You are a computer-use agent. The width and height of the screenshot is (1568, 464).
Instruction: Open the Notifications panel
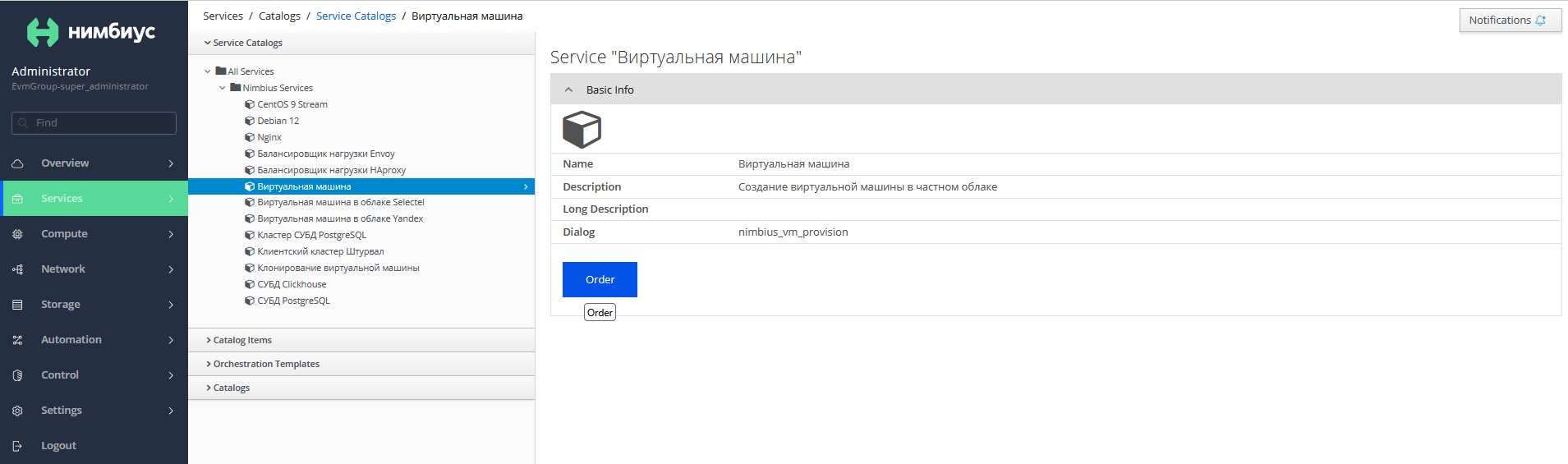[1510, 21]
